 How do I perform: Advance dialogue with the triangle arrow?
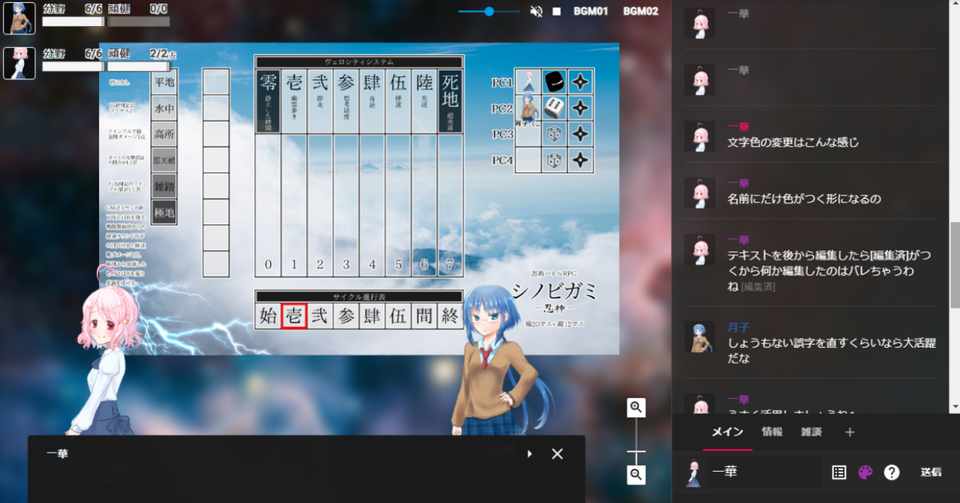click(x=530, y=454)
